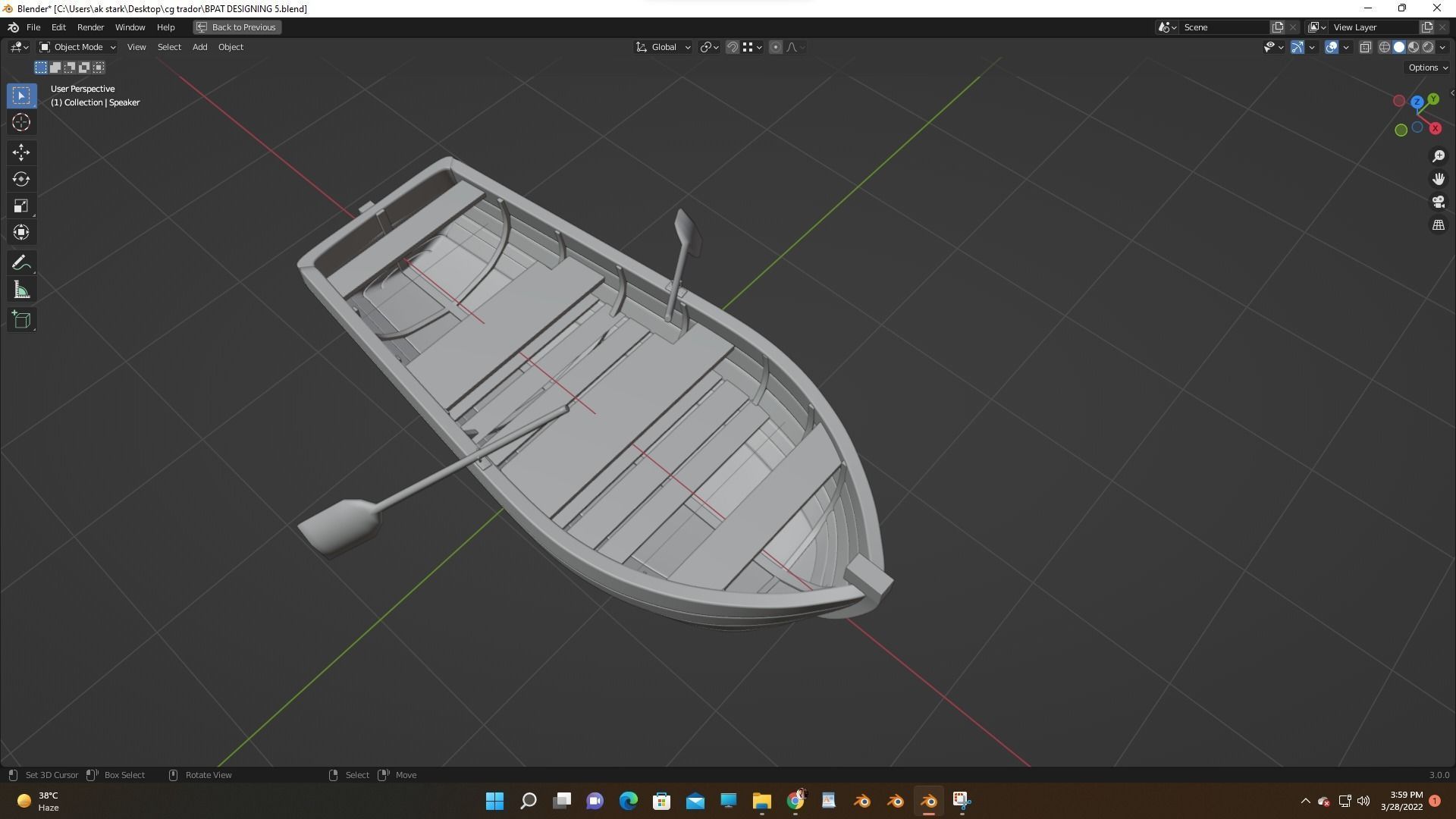Click the Move view hand icon

1438,179
